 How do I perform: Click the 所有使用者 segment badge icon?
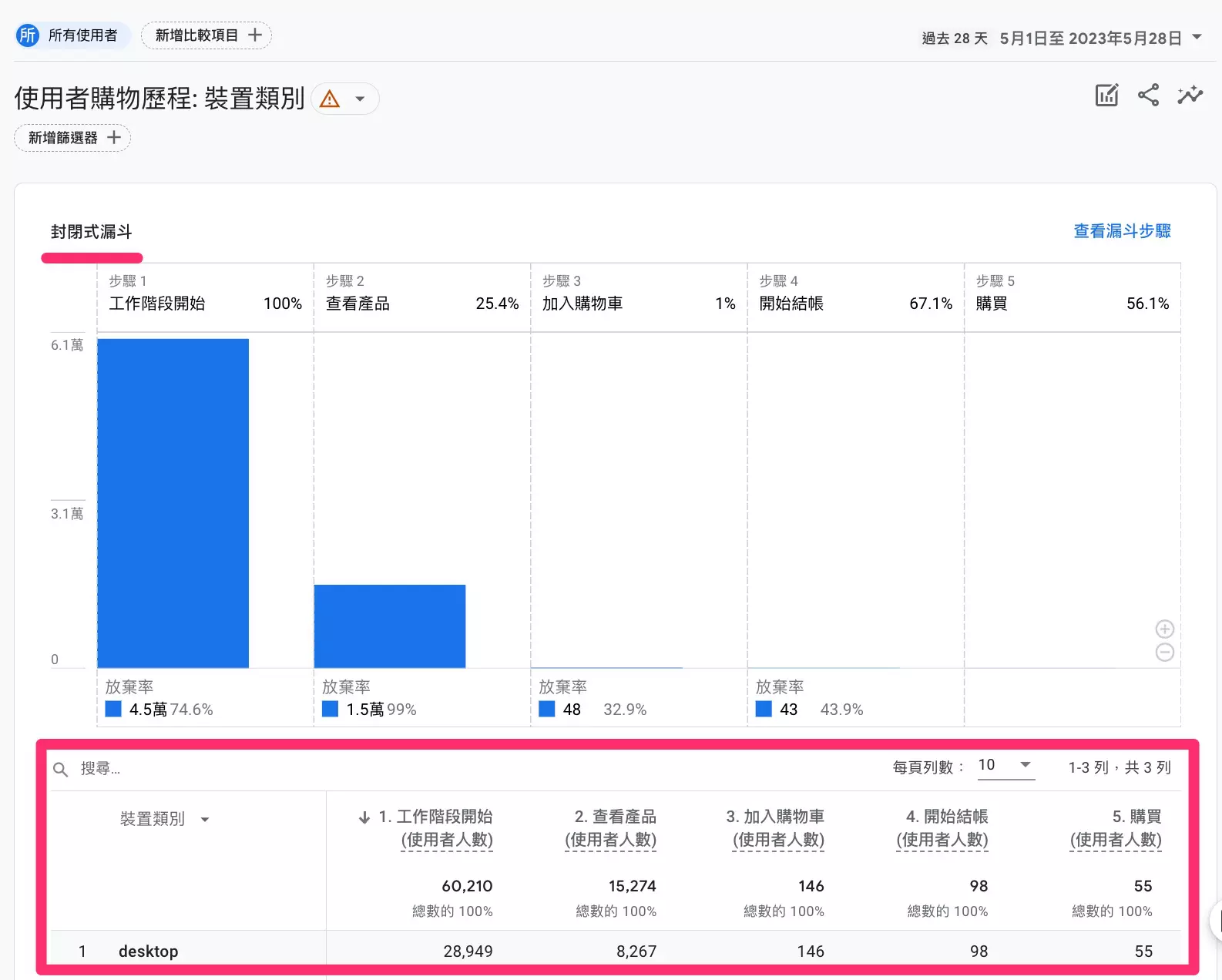tap(28, 35)
